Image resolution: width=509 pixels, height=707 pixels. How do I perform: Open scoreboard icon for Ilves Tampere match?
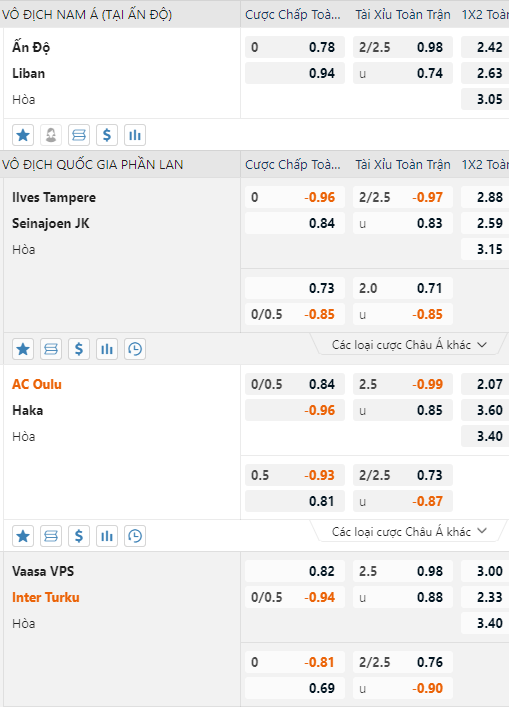pos(51,349)
